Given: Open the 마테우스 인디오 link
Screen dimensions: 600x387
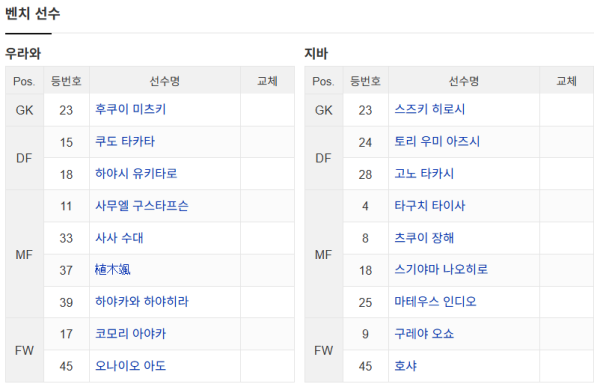Looking at the screenshot, I should coord(435,302).
